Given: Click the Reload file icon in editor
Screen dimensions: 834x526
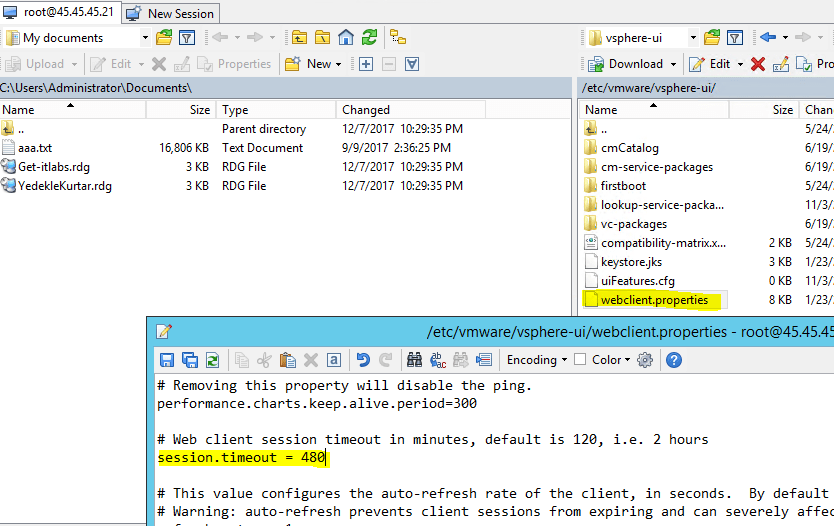Looking at the screenshot, I should (x=212, y=360).
